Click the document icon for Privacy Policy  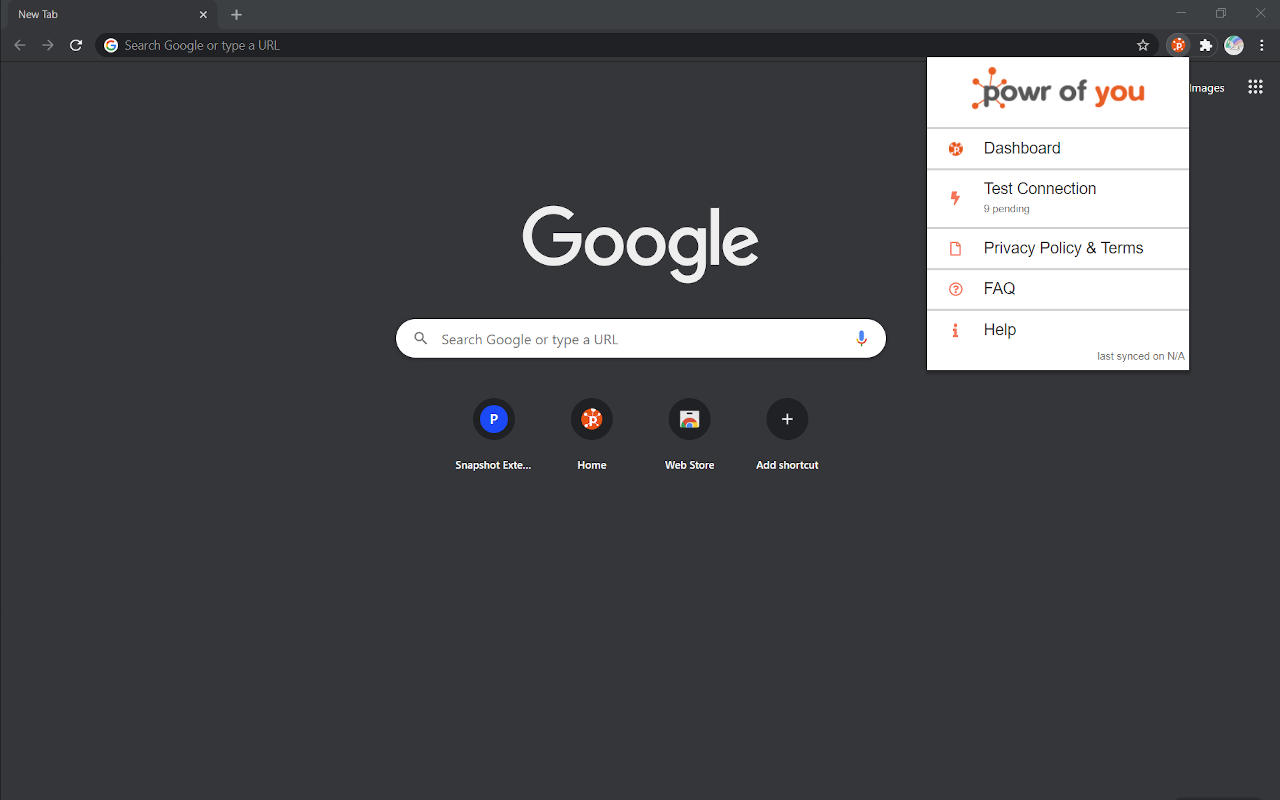click(x=955, y=249)
